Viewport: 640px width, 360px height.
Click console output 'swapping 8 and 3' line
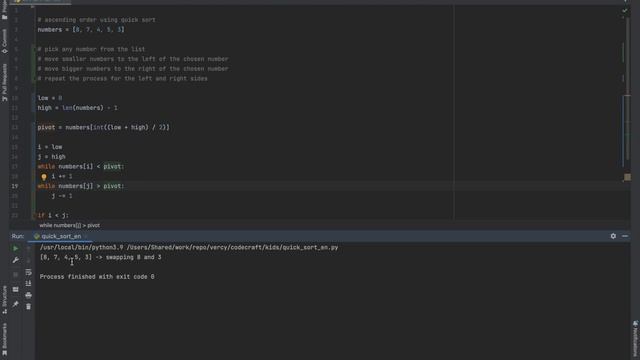click(x=100, y=257)
